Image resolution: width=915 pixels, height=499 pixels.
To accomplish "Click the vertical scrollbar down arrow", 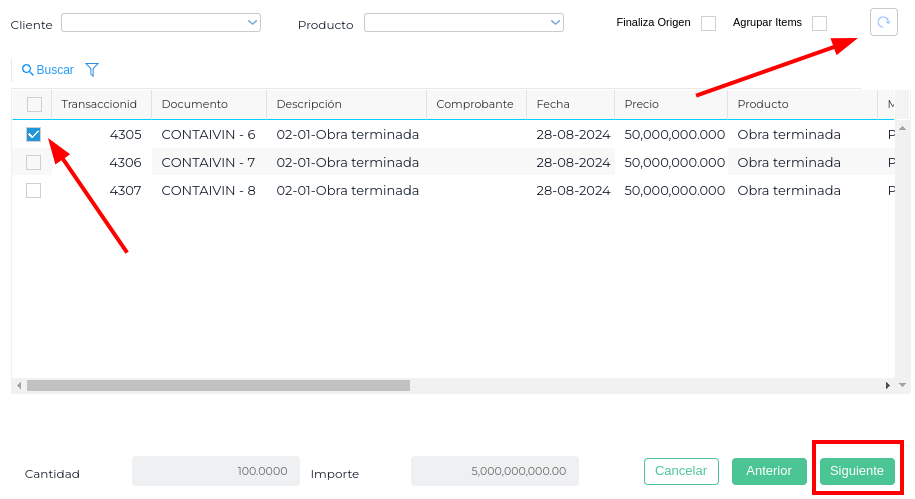I will [x=903, y=385].
